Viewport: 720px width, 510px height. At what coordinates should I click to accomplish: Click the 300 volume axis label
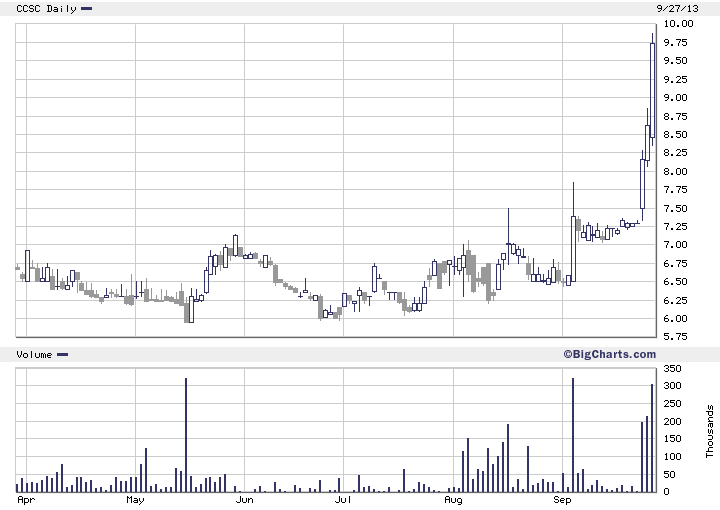pos(673,386)
